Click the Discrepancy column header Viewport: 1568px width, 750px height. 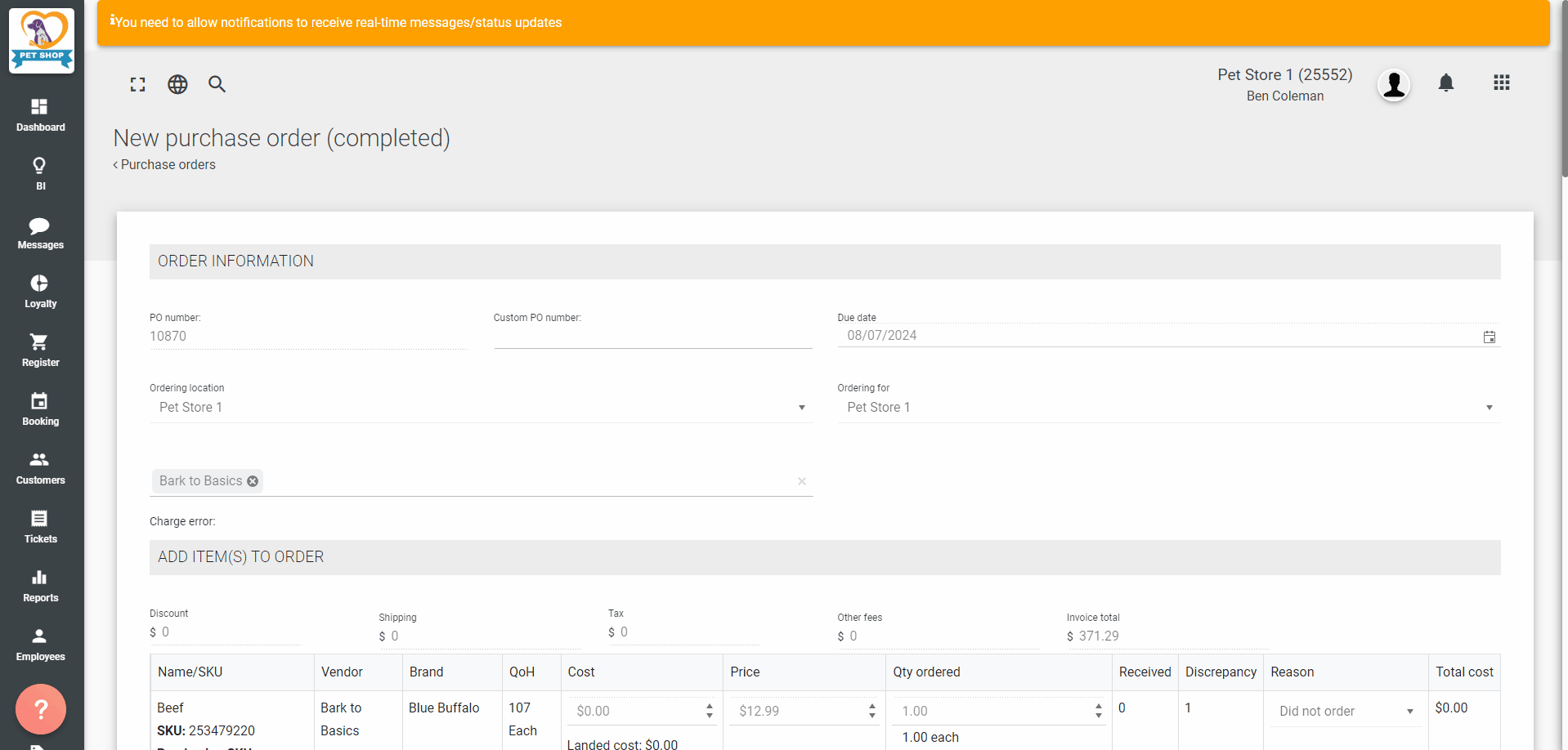point(1221,672)
